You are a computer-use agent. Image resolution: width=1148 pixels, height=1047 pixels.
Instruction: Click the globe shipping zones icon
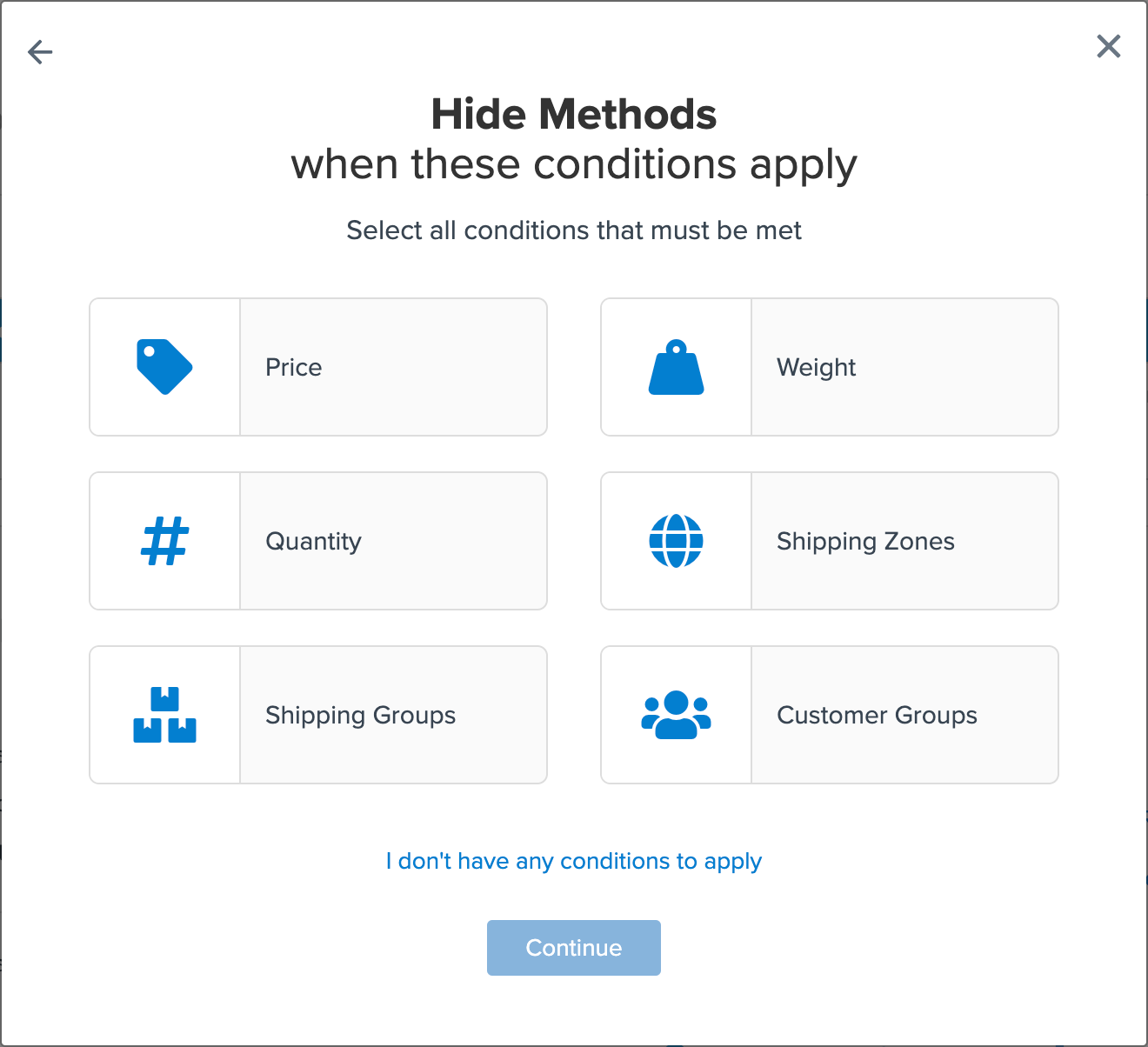(676, 541)
